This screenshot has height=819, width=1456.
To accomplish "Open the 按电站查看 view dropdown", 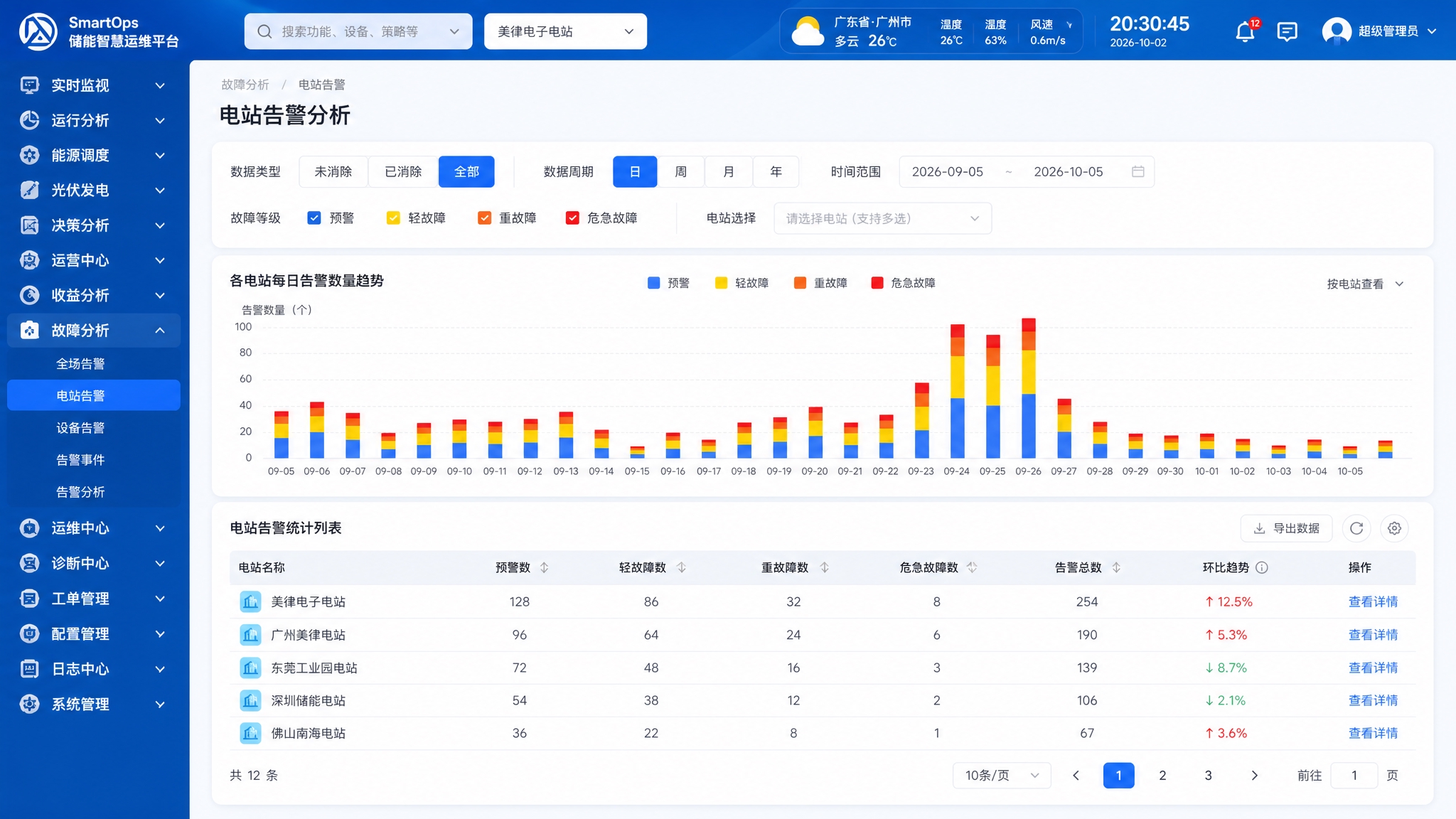I will point(1365,284).
